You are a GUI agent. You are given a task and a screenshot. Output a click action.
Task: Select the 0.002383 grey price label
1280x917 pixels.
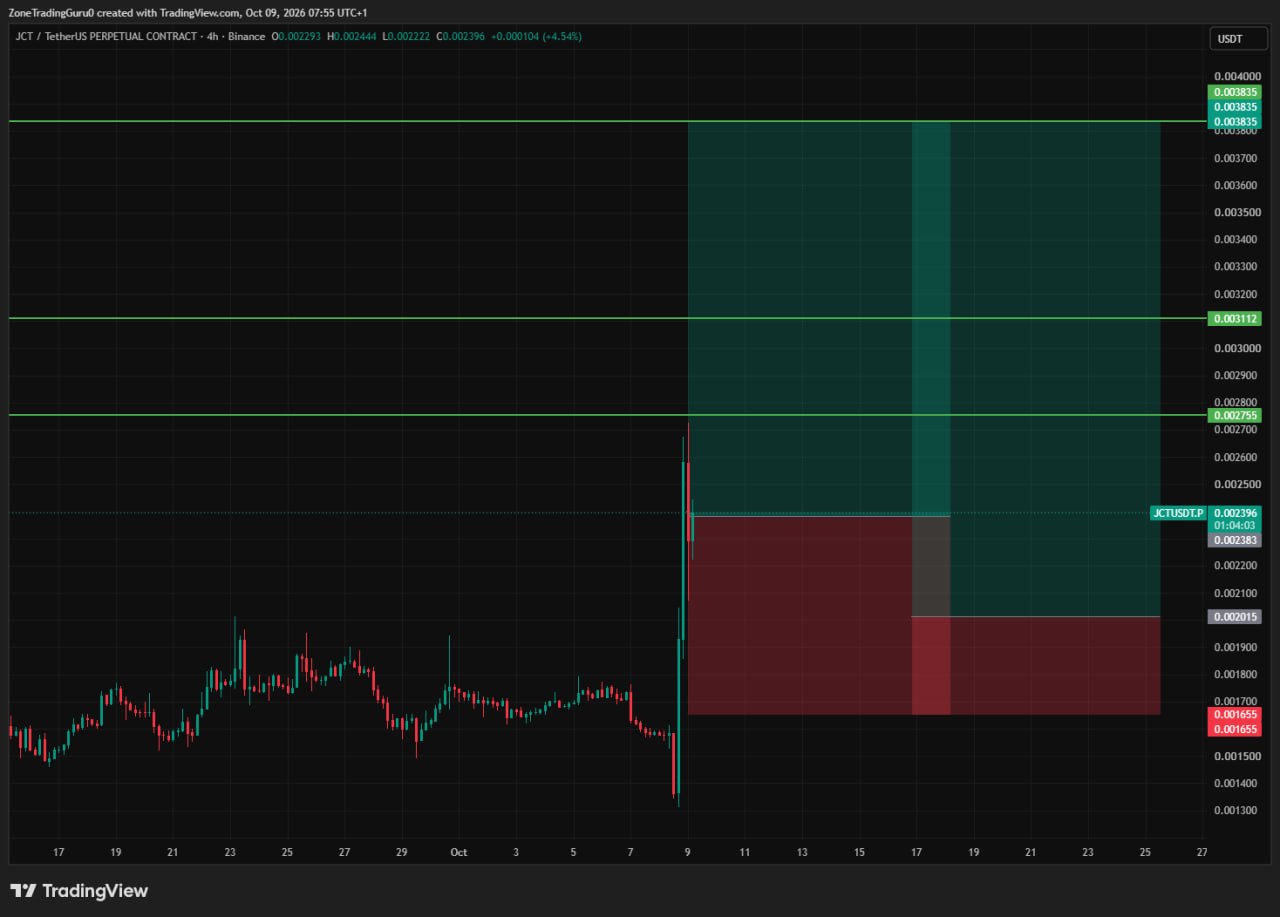(x=1235, y=540)
